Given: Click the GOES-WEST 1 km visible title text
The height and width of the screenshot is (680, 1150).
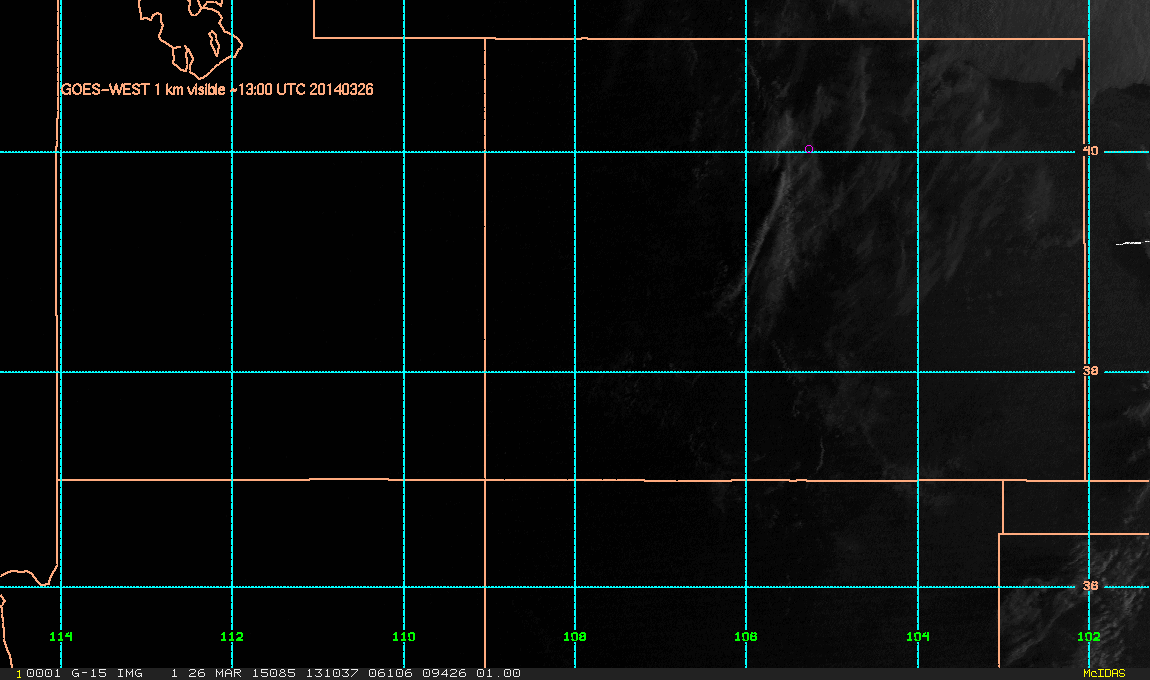Looking at the screenshot, I should (217, 89).
